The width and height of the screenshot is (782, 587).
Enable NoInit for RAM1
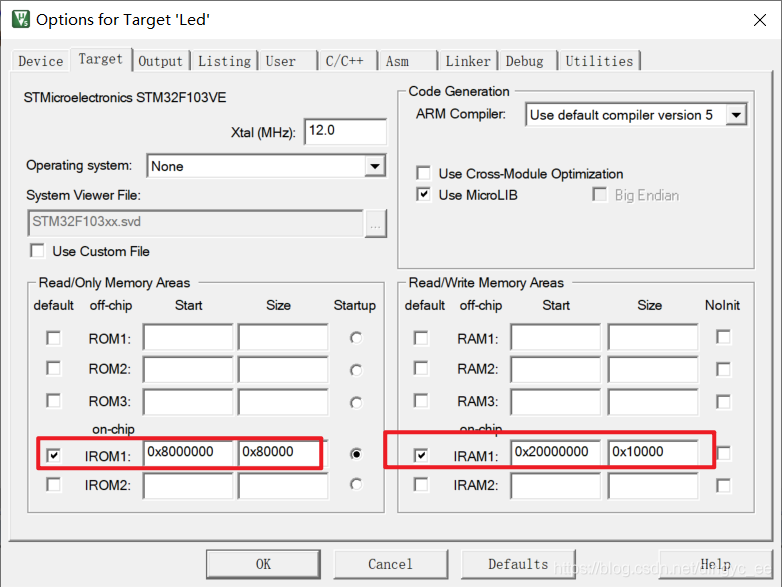click(x=723, y=337)
